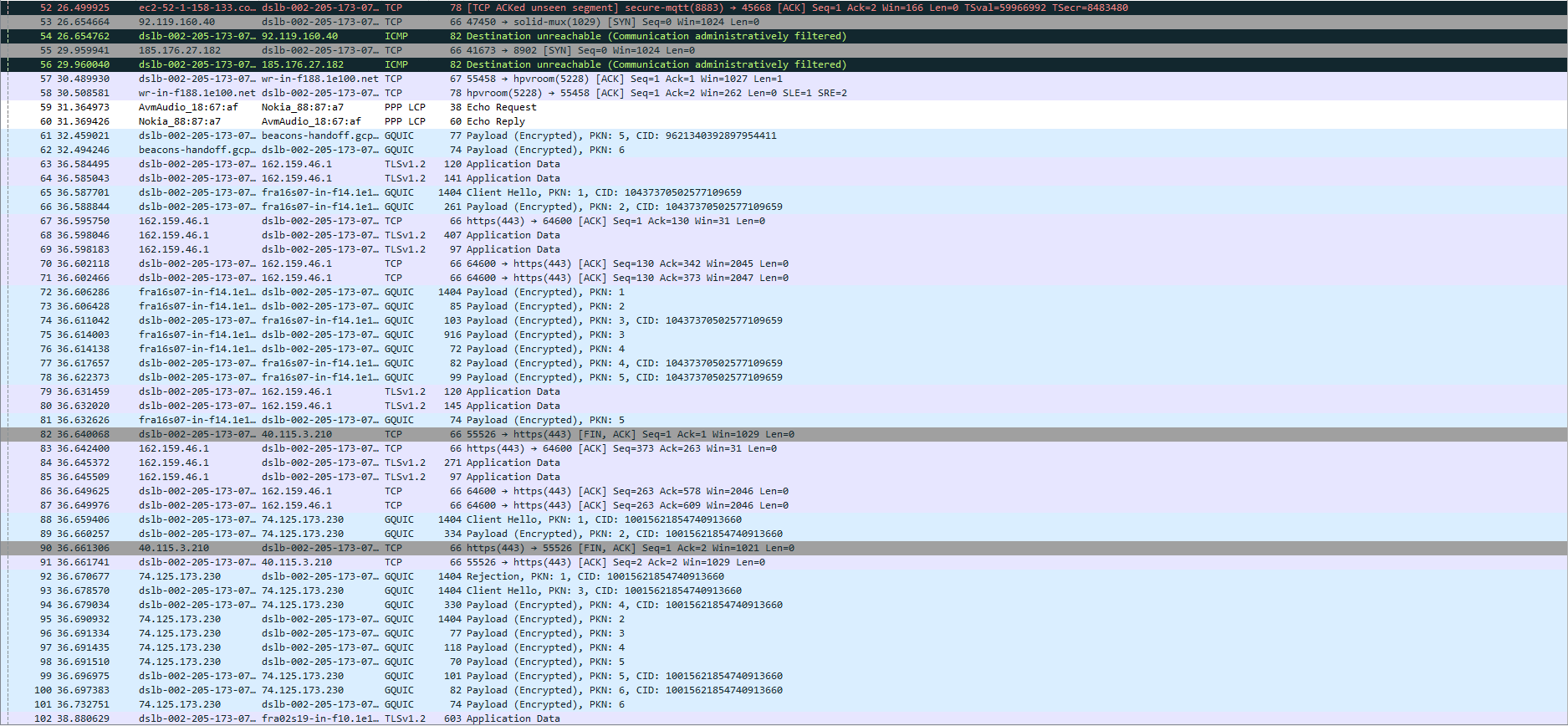Select packet 58 with SLE=1 SRE=2
The width and height of the screenshot is (1568, 726).
[x=784, y=93]
